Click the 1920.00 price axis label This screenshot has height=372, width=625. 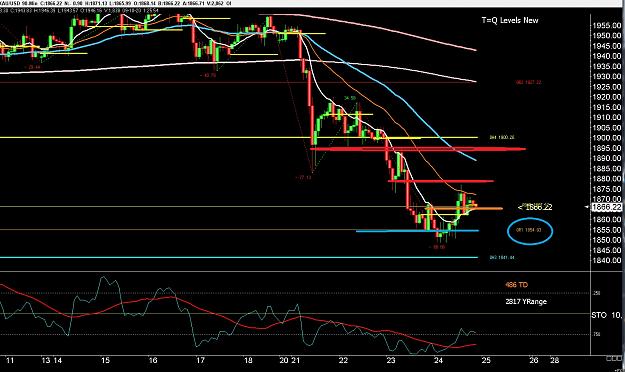pos(607,97)
